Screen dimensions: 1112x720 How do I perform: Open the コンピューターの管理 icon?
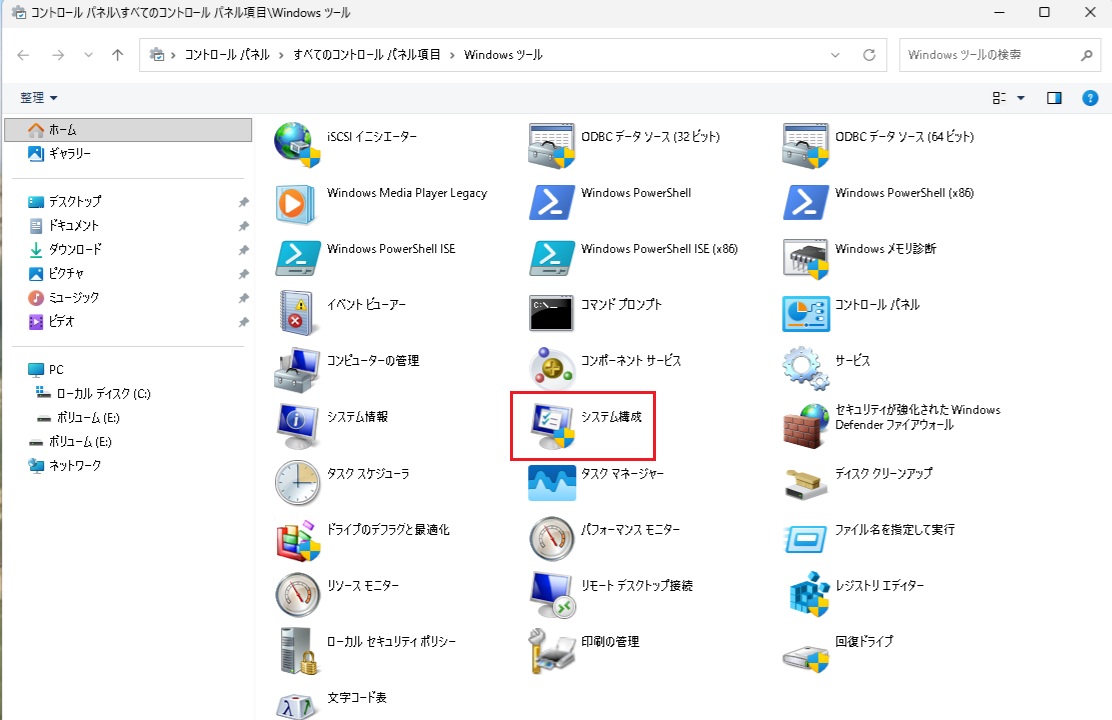(297, 370)
